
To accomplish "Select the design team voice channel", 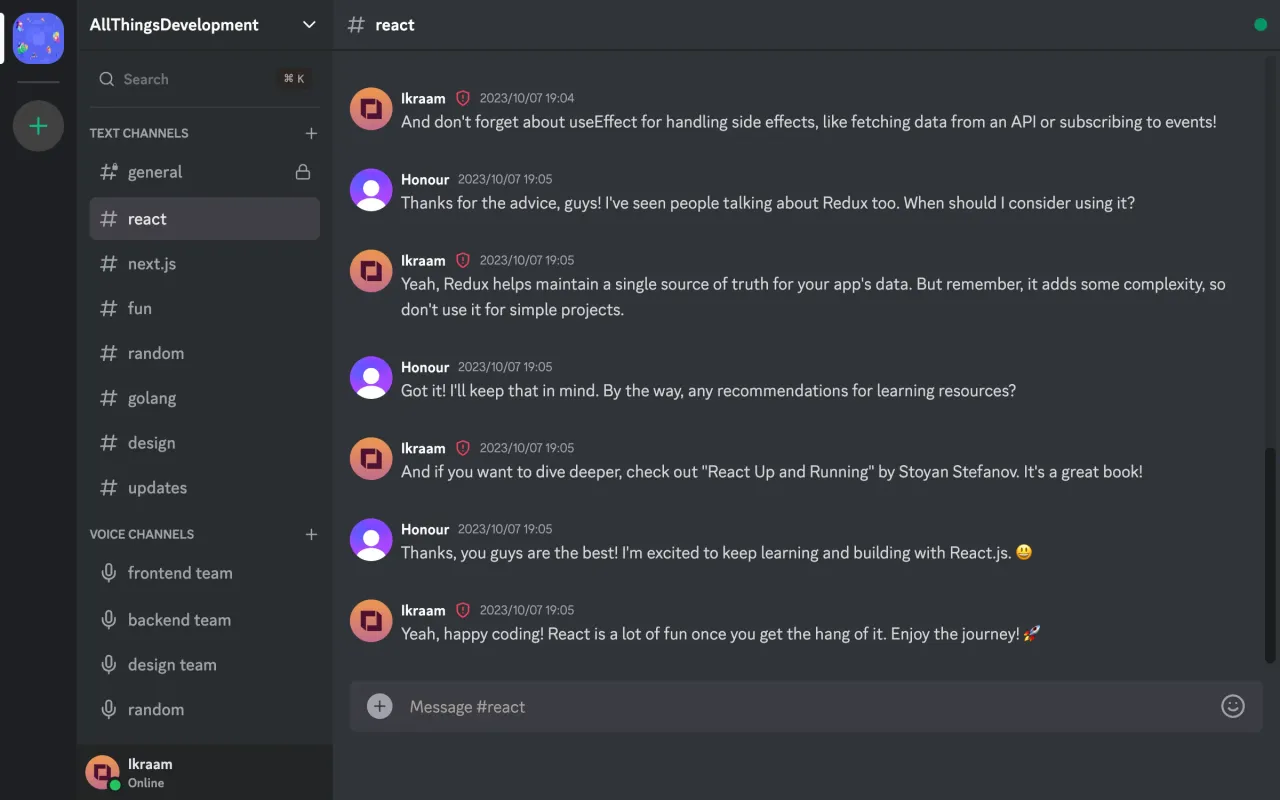I will pyautogui.click(x=172, y=664).
